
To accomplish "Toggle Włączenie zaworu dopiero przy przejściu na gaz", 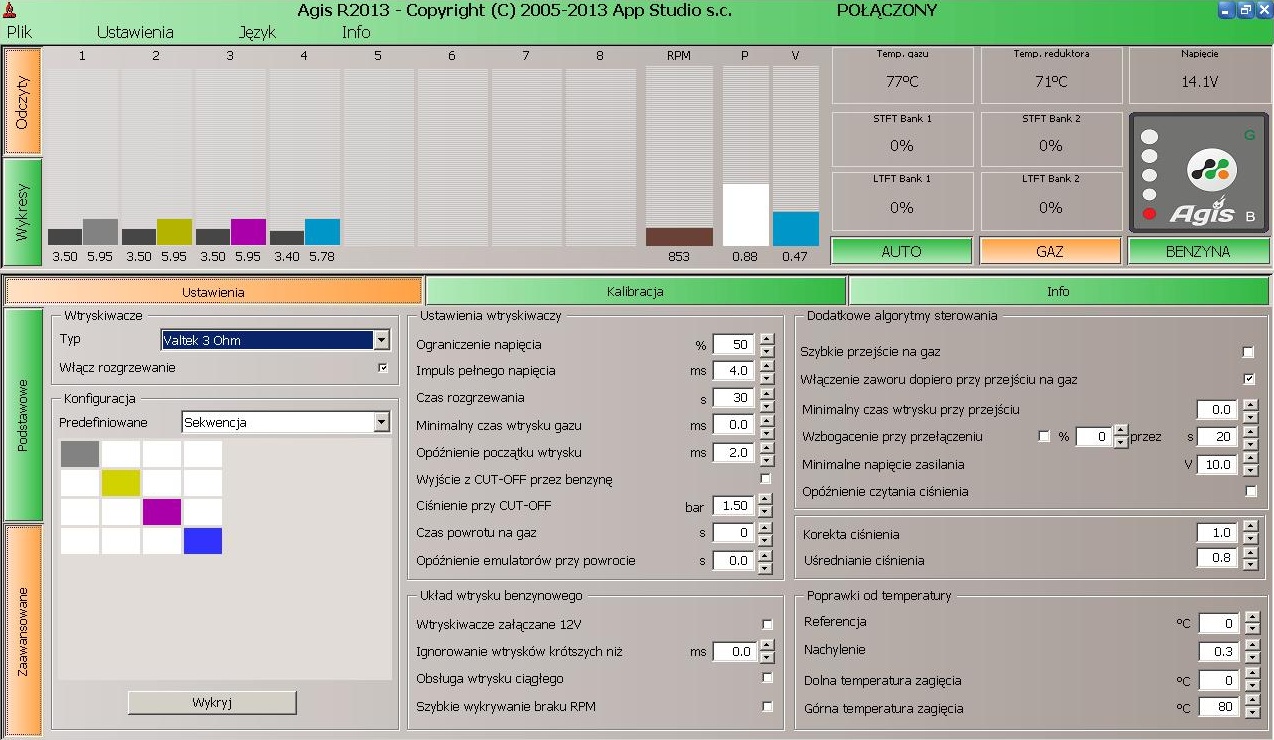I will click(1248, 379).
